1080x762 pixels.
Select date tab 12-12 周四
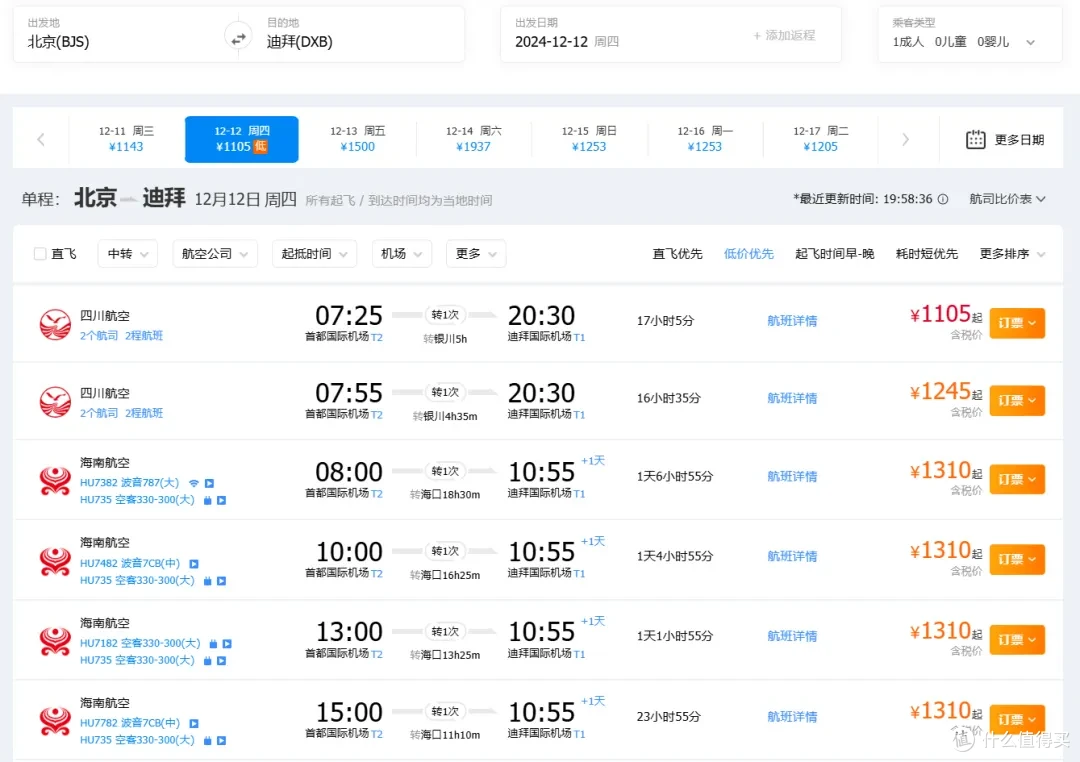[242, 139]
